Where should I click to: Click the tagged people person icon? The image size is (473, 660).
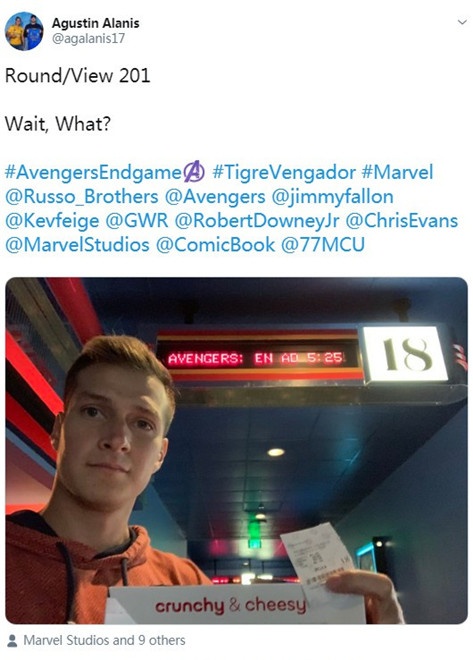(13, 641)
